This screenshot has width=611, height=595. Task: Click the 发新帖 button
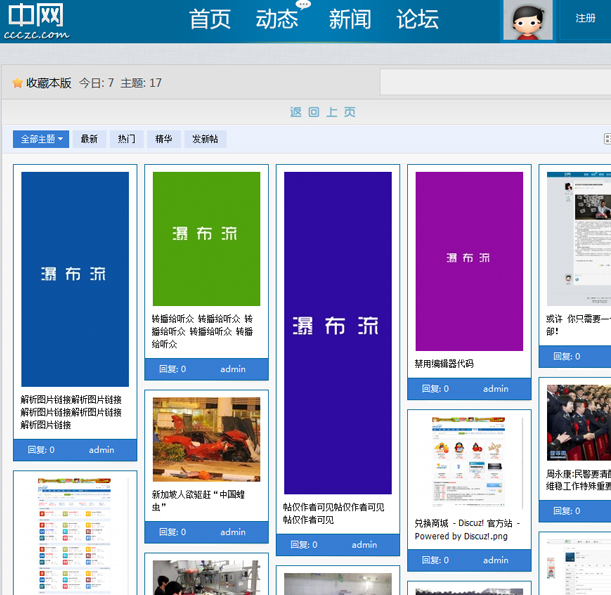coord(205,139)
